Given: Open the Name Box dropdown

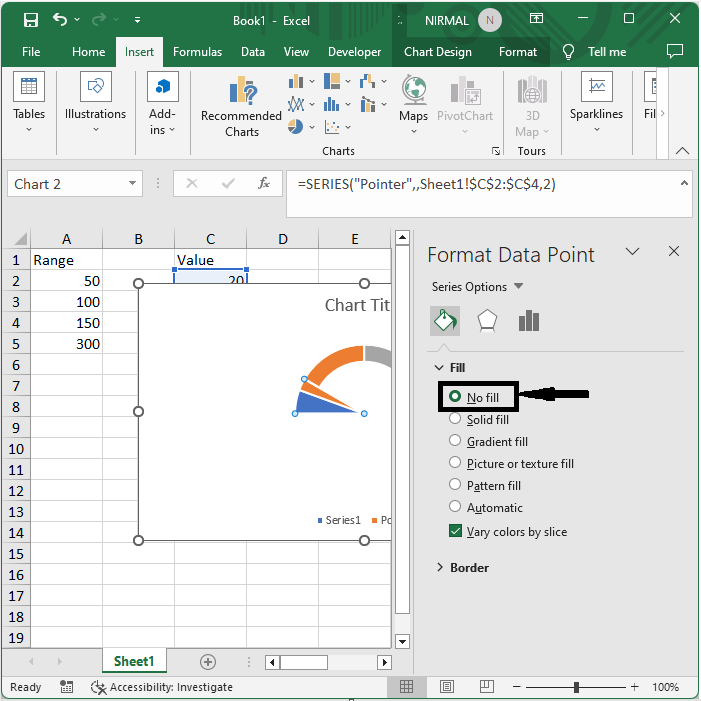Looking at the screenshot, I should pos(132,183).
